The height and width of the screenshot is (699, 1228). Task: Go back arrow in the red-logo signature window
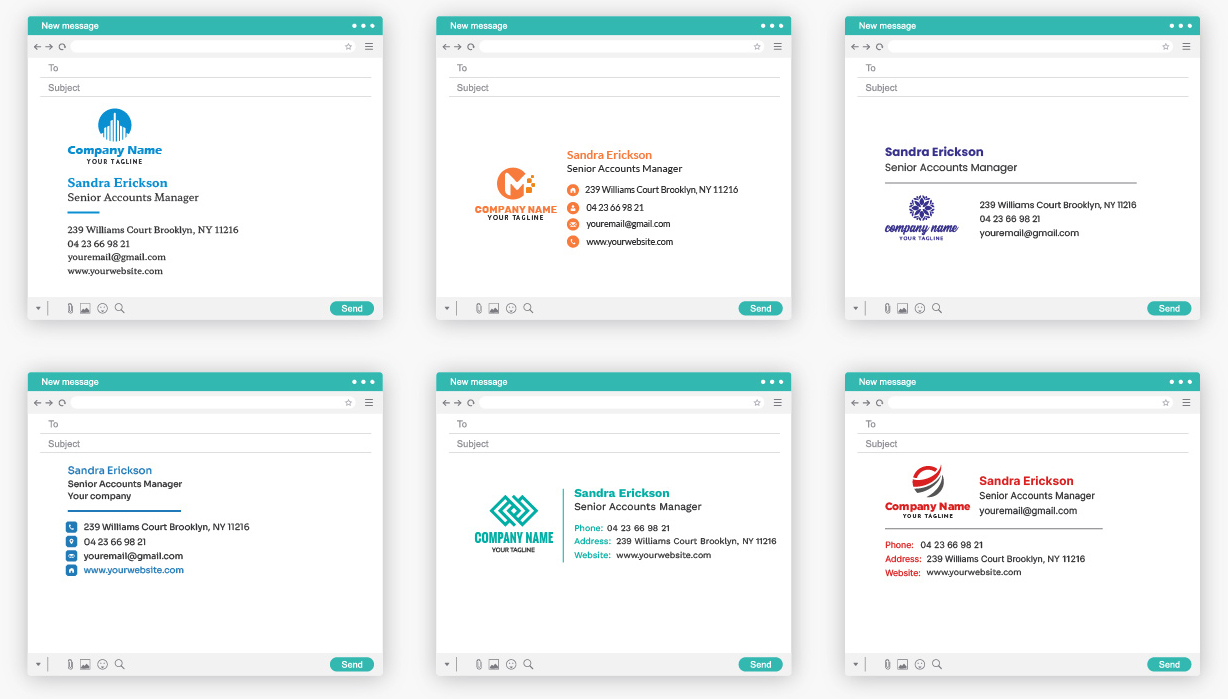(x=855, y=403)
